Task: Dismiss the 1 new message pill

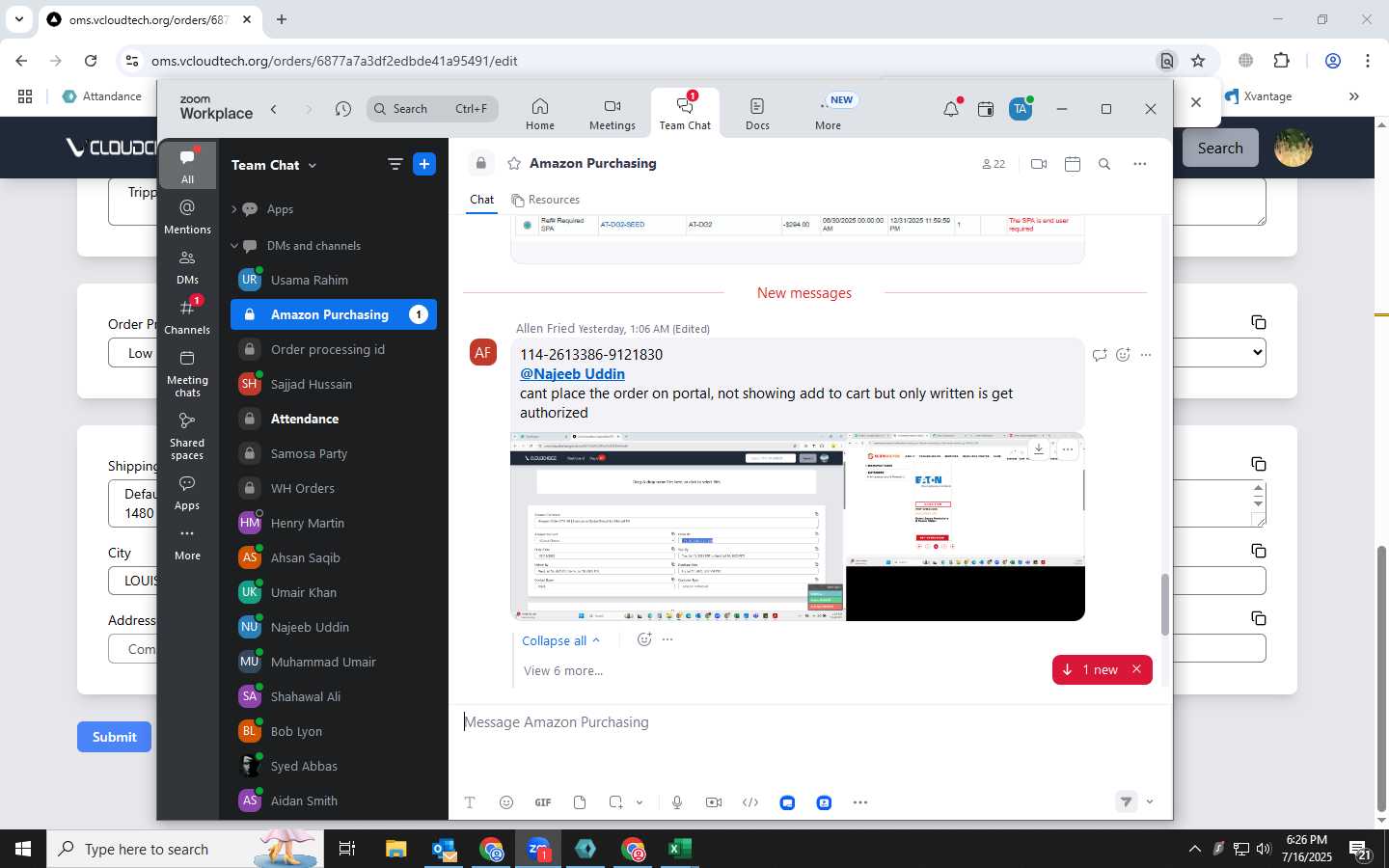Action: tap(1136, 669)
